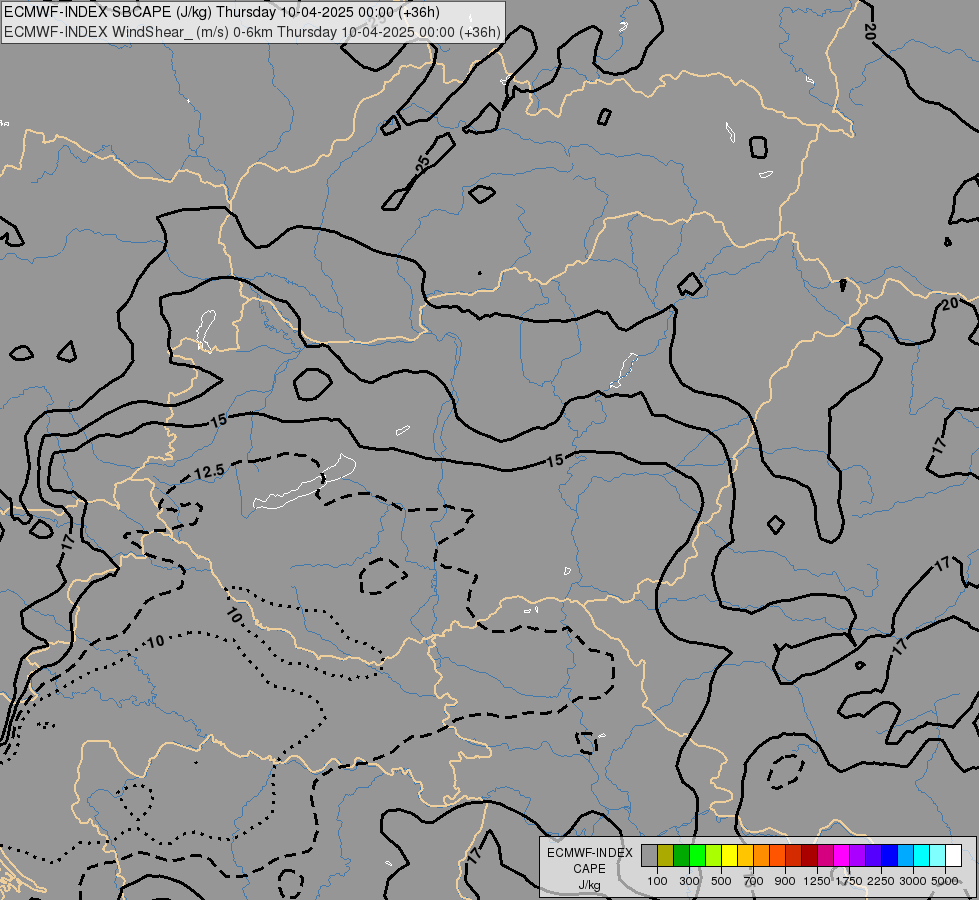Select the bright green legend swatch
Screen dimensions: 979x900
point(697,855)
